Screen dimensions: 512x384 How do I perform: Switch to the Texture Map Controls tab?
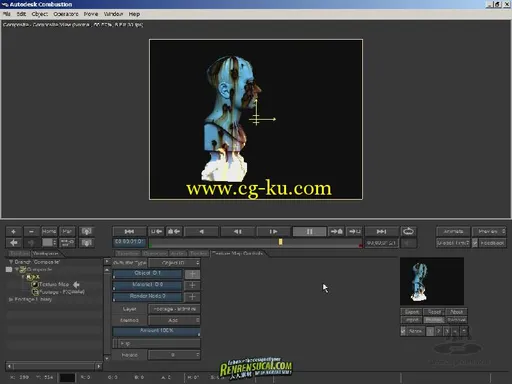pos(238,253)
